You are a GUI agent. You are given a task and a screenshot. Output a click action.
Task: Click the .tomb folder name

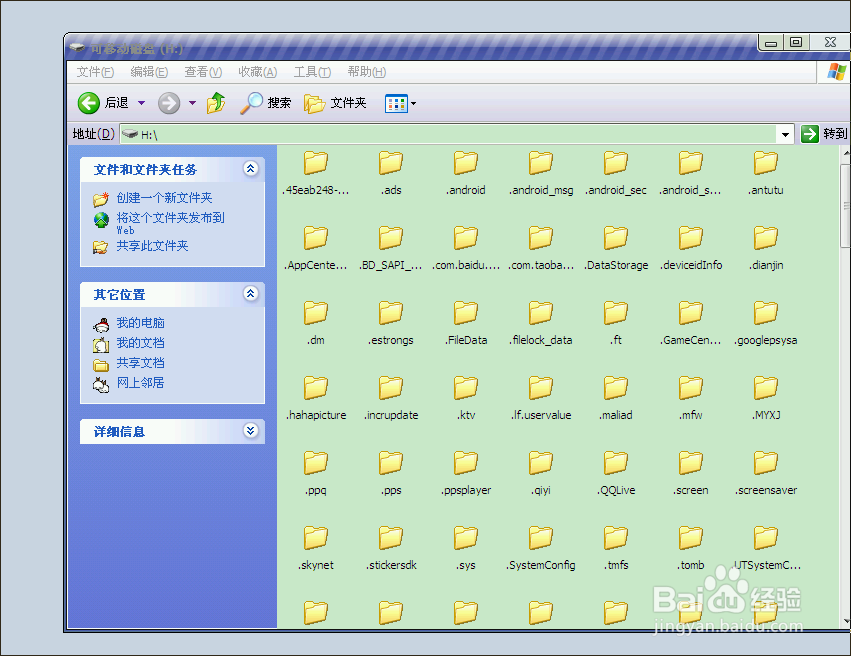tap(691, 565)
